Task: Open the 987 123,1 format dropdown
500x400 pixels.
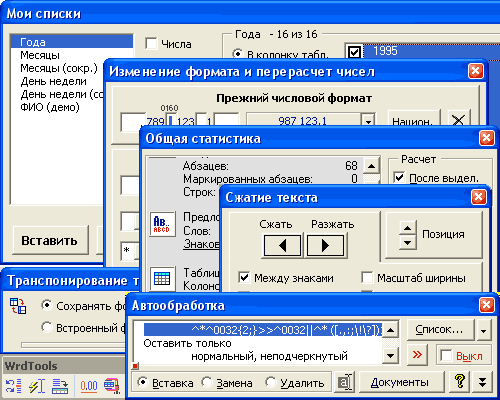Action: pyautogui.click(x=368, y=120)
